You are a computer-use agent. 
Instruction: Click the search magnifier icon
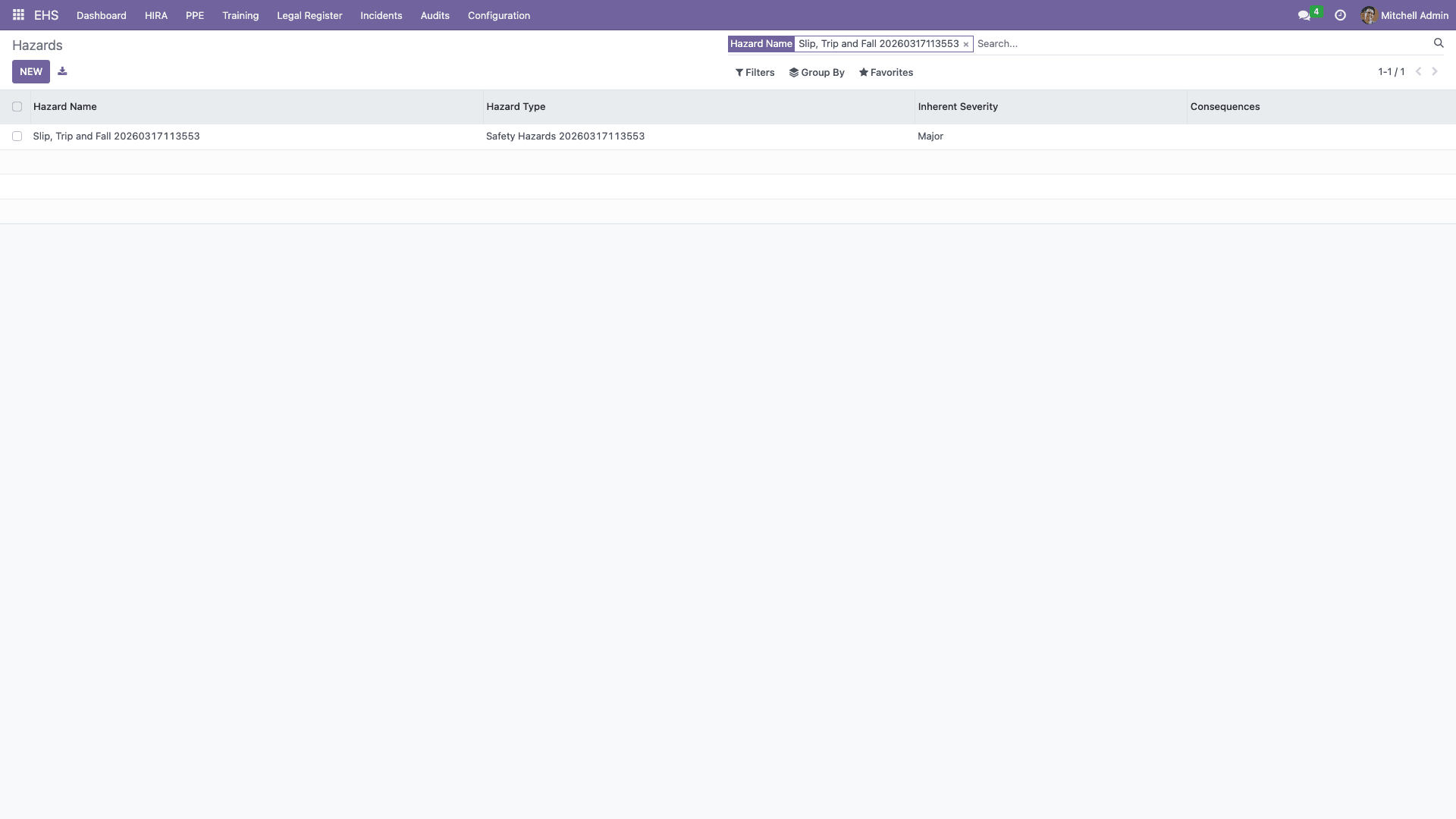tap(1438, 43)
